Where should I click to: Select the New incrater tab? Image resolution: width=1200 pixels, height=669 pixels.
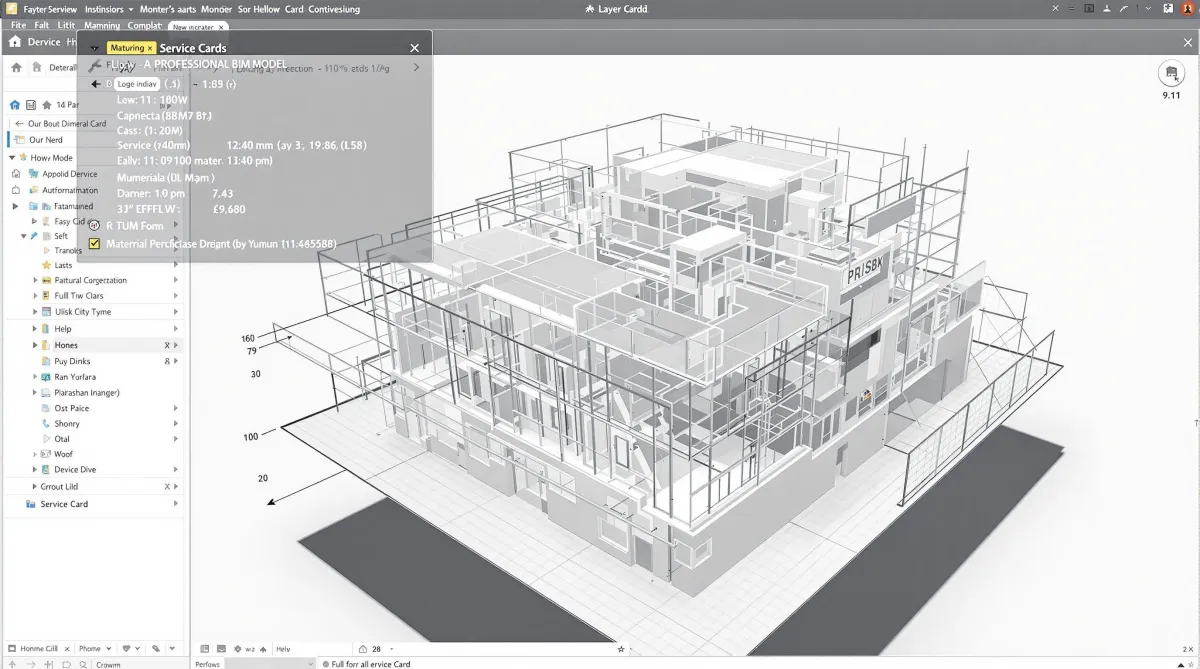click(198, 27)
